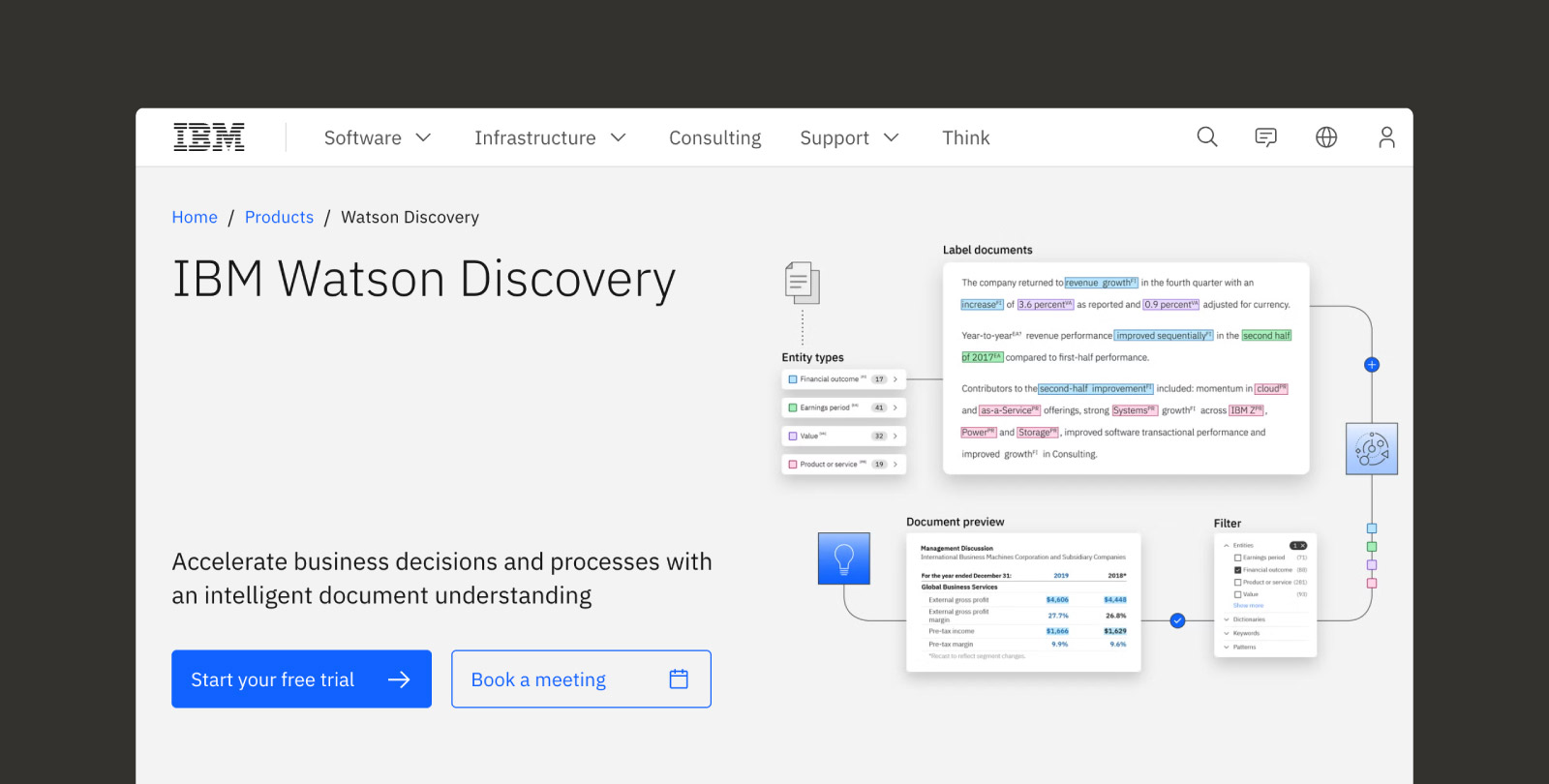Open the search icon in header
The width and height of the screenshot is (1549, 784).
1207,137
